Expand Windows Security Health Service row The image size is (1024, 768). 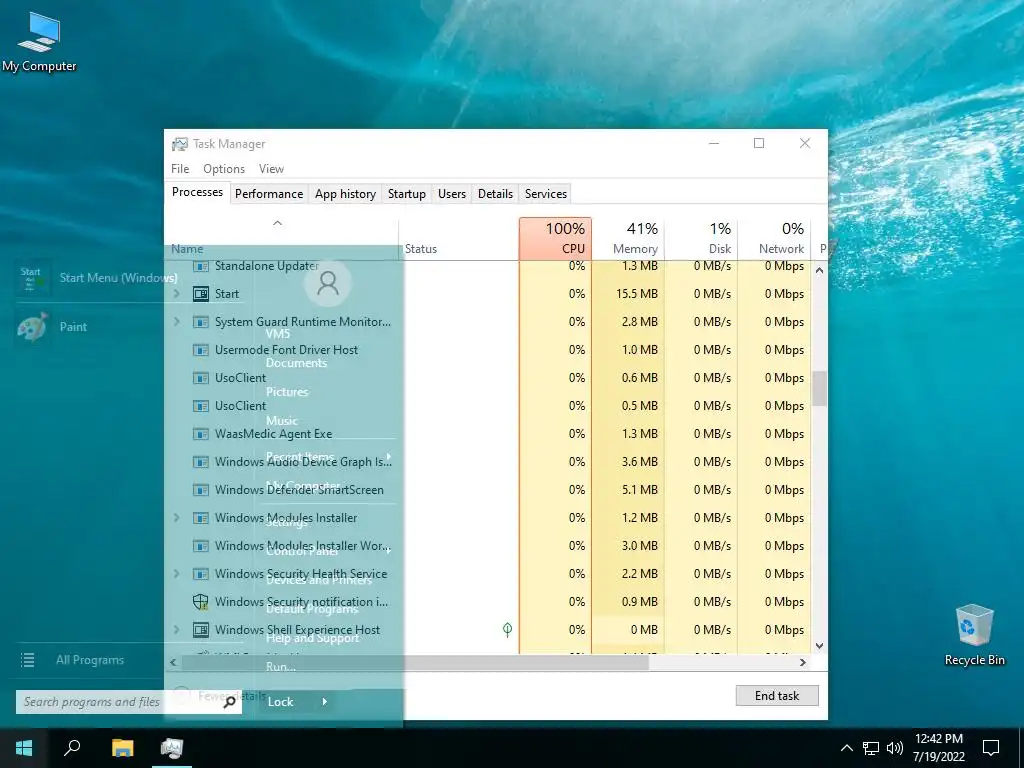(176, 574)
